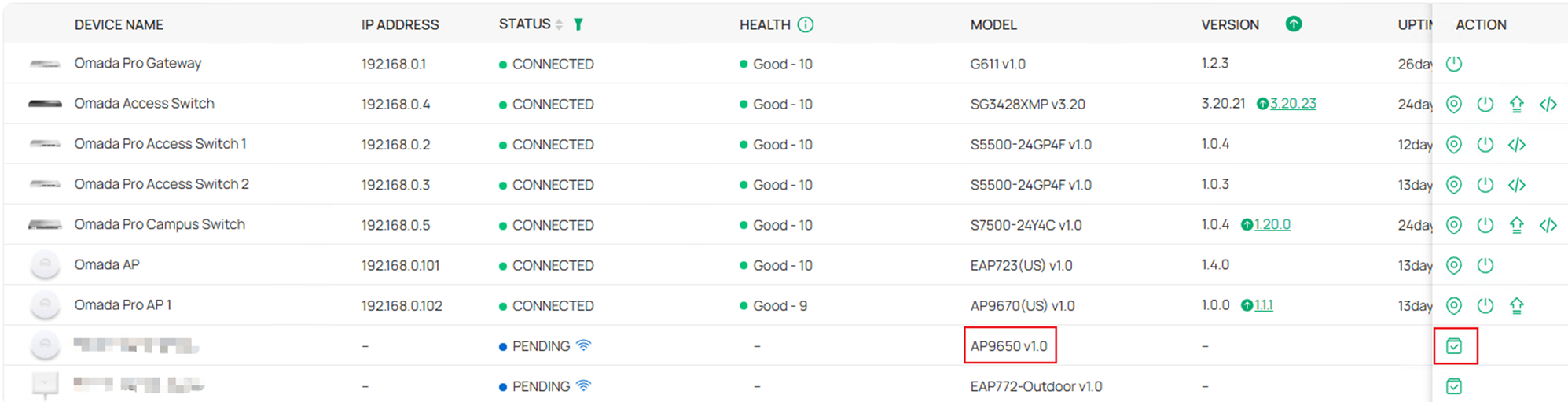Open the Status column filter
The image size is (1568, 402).
[x=578, y=24]
